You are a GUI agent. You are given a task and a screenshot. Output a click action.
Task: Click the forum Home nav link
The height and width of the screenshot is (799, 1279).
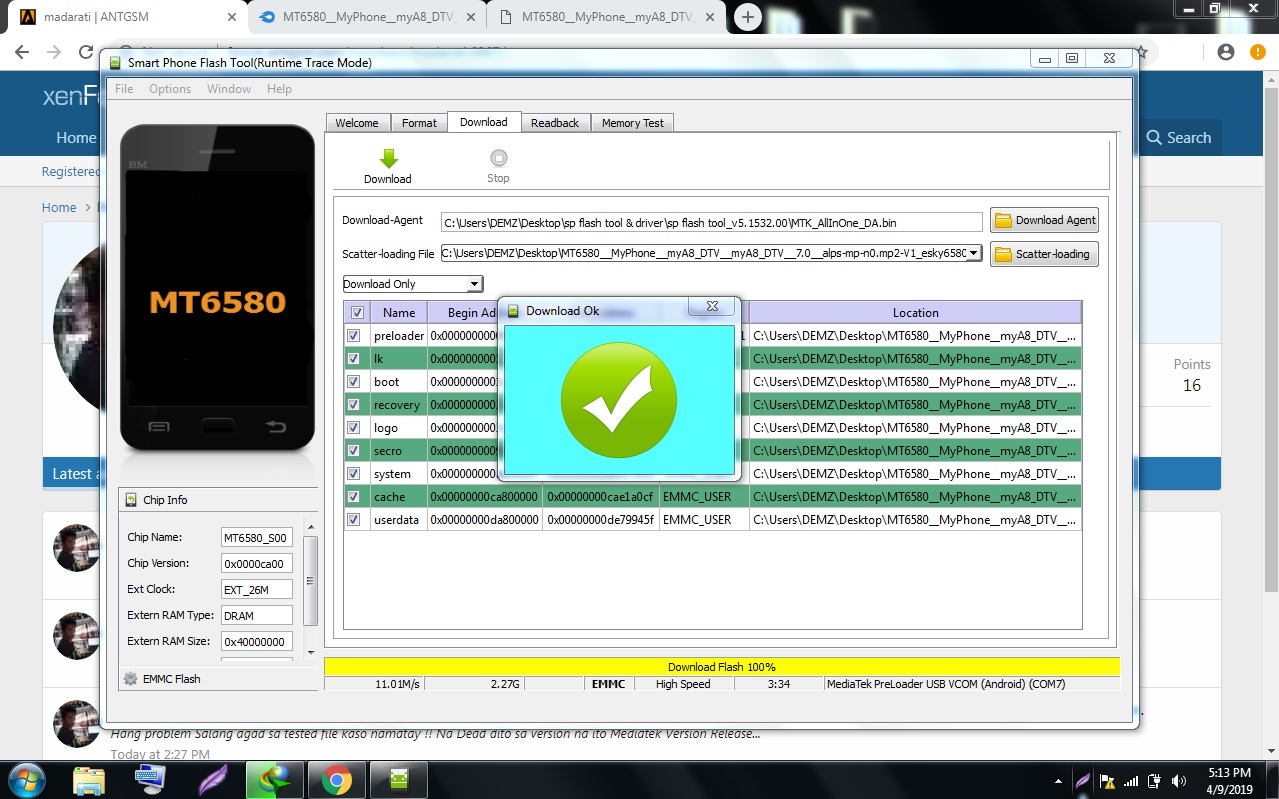[x=76, y=138]
